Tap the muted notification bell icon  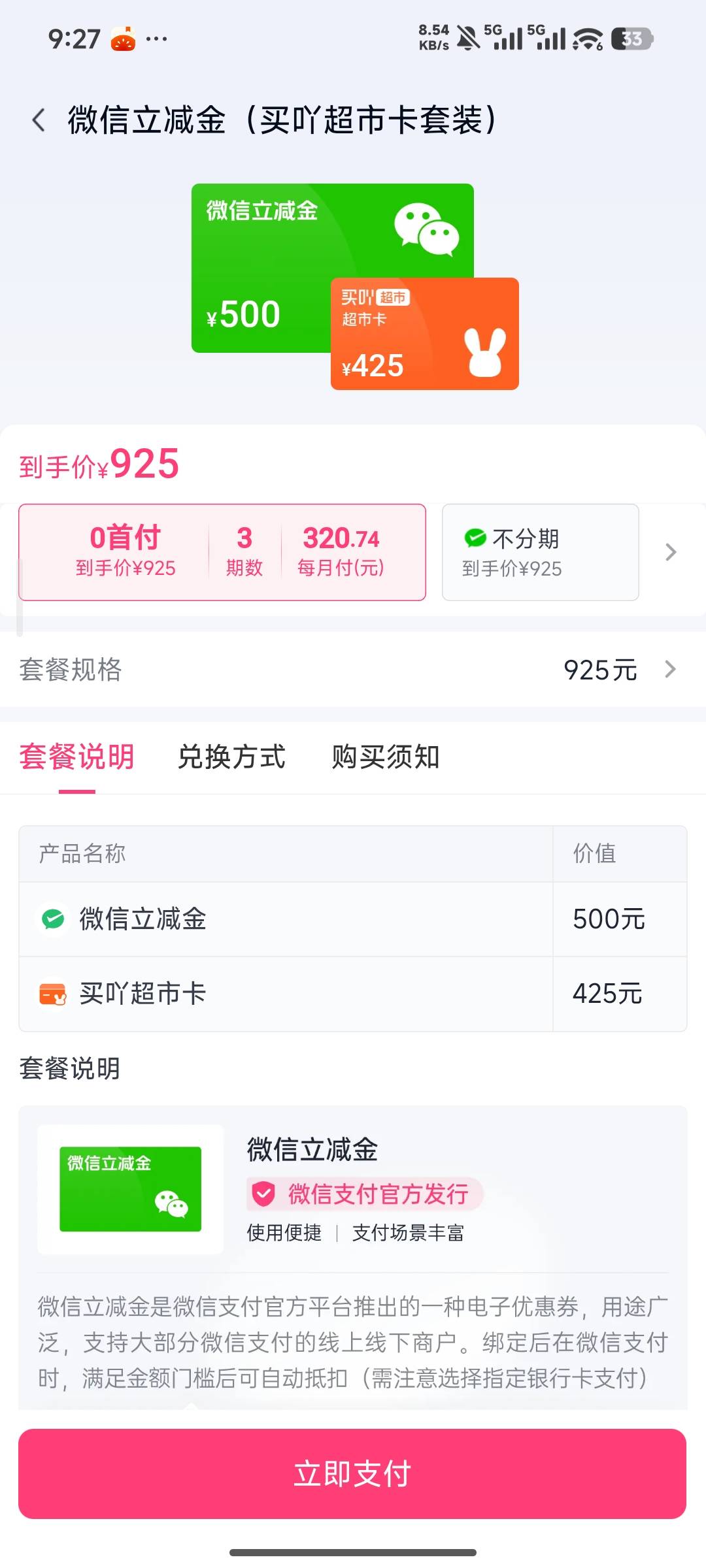(x=467, y=39)
